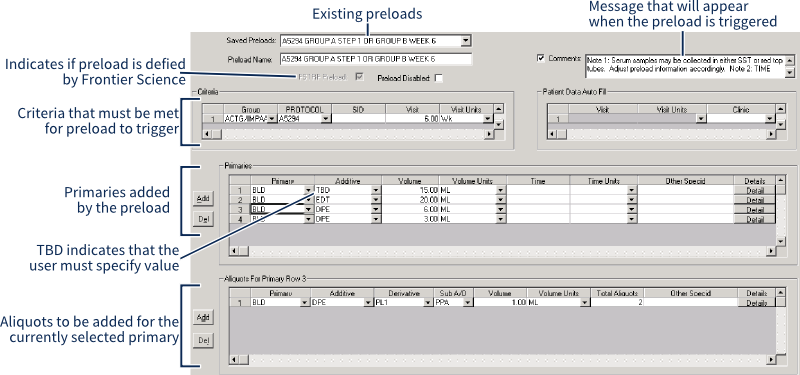The height and width of the screenshot is (375, 800).
Task: Open Primary BLD dropdown in Primaries row 2
Action: click(309, 199)
